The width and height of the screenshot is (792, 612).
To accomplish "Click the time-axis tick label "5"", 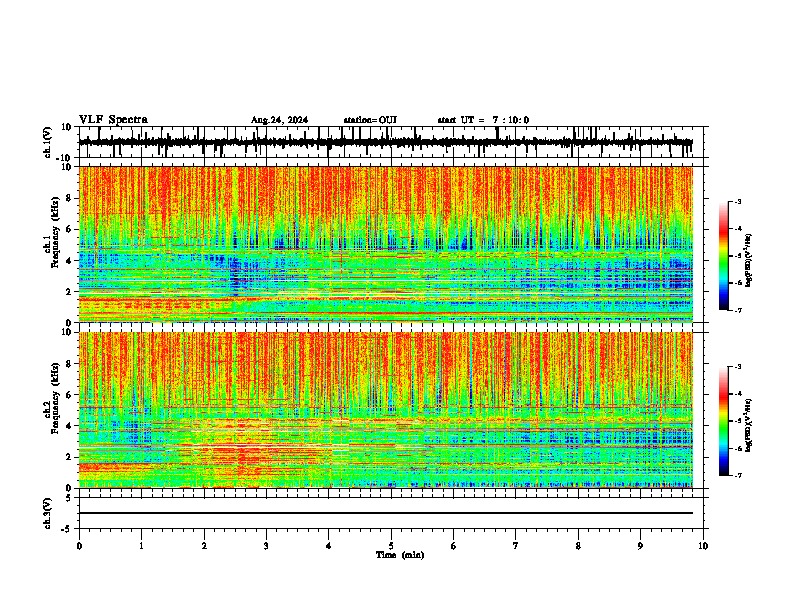I will (391, 546).
